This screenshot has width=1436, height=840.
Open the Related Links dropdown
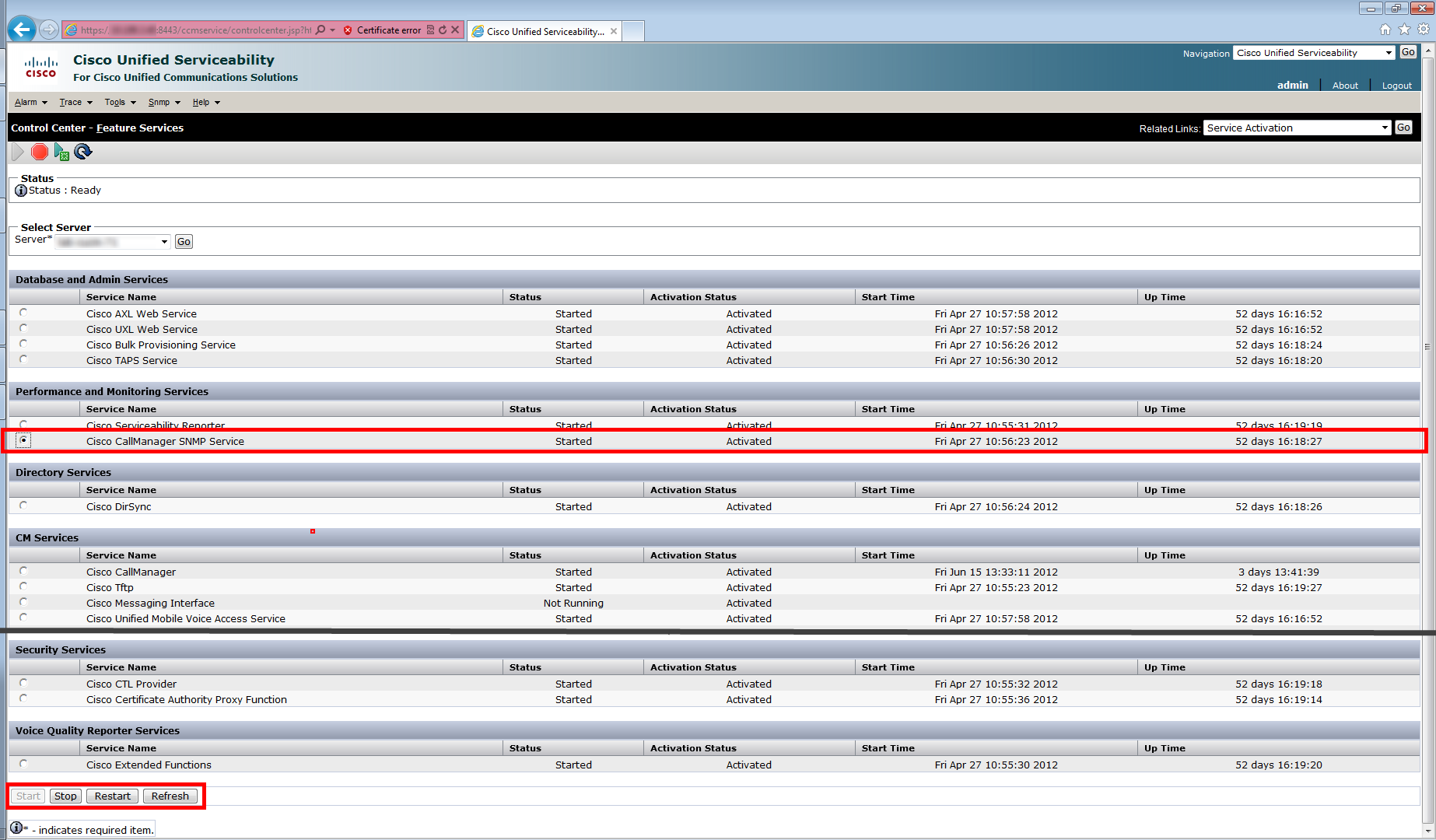1298,128
